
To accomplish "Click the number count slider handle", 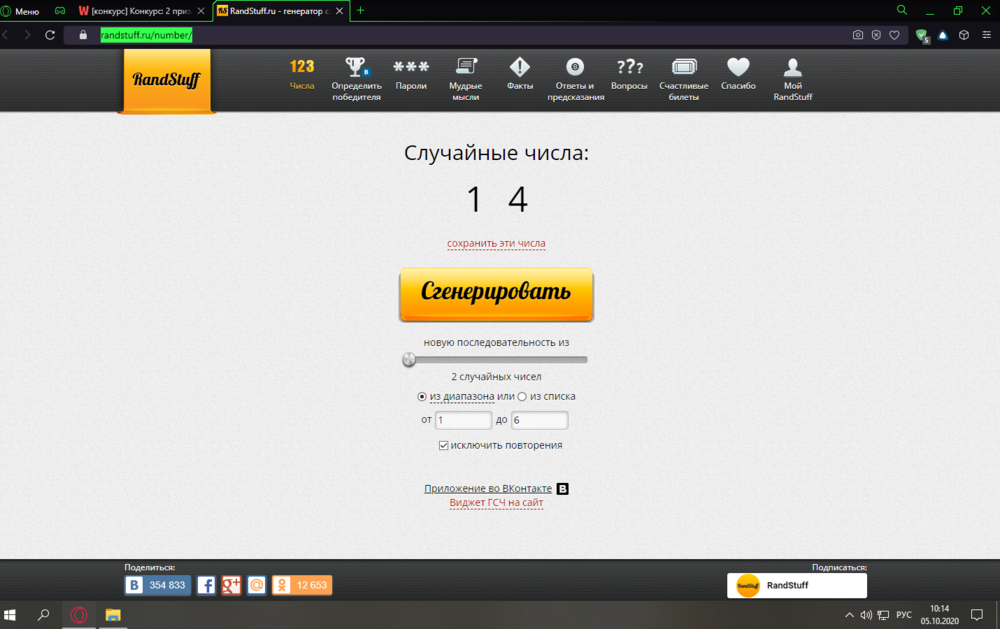I will pos(409,360).
